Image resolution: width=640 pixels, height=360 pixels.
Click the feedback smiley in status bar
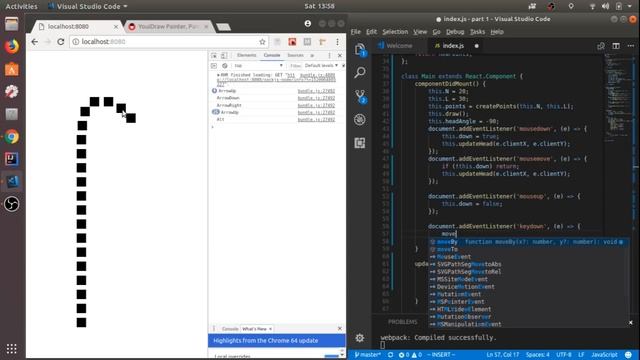click(x=629, y=355)
